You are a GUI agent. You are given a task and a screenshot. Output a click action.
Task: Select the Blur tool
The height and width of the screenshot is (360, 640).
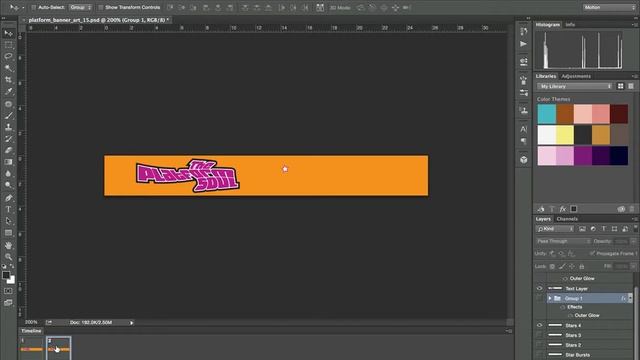[9, 174]
